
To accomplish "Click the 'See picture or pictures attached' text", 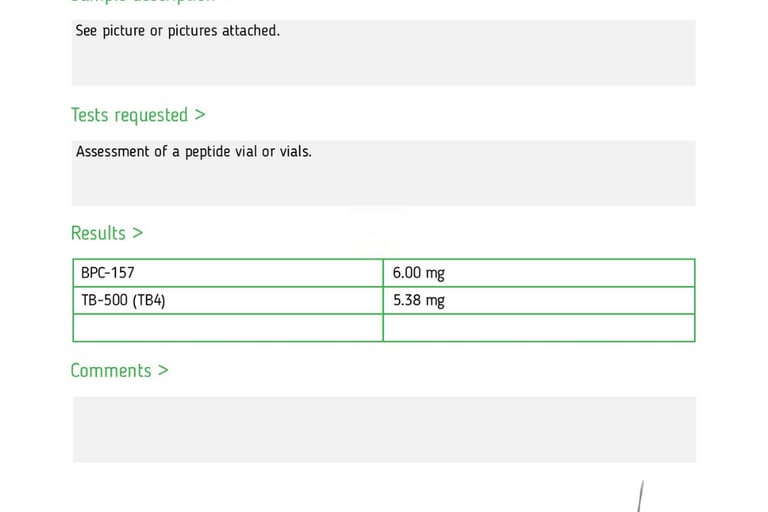I will point(177,31).
